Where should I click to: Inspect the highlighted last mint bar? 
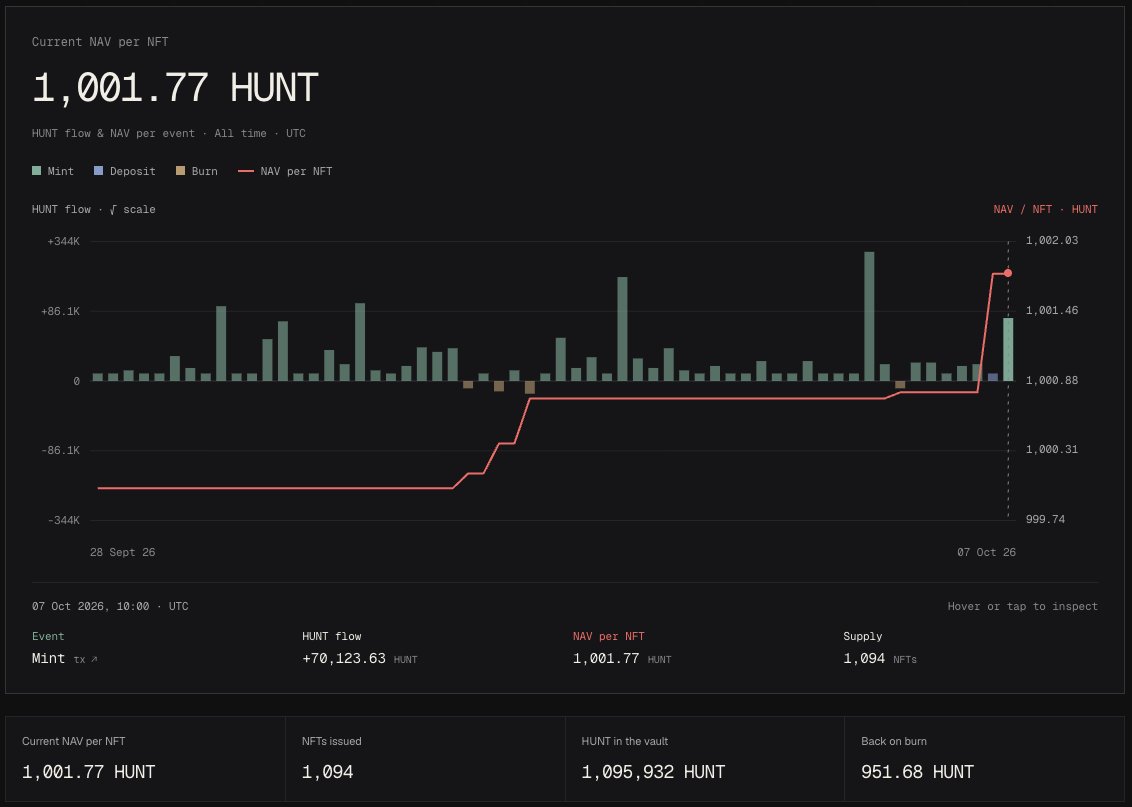pos(1008,349)
